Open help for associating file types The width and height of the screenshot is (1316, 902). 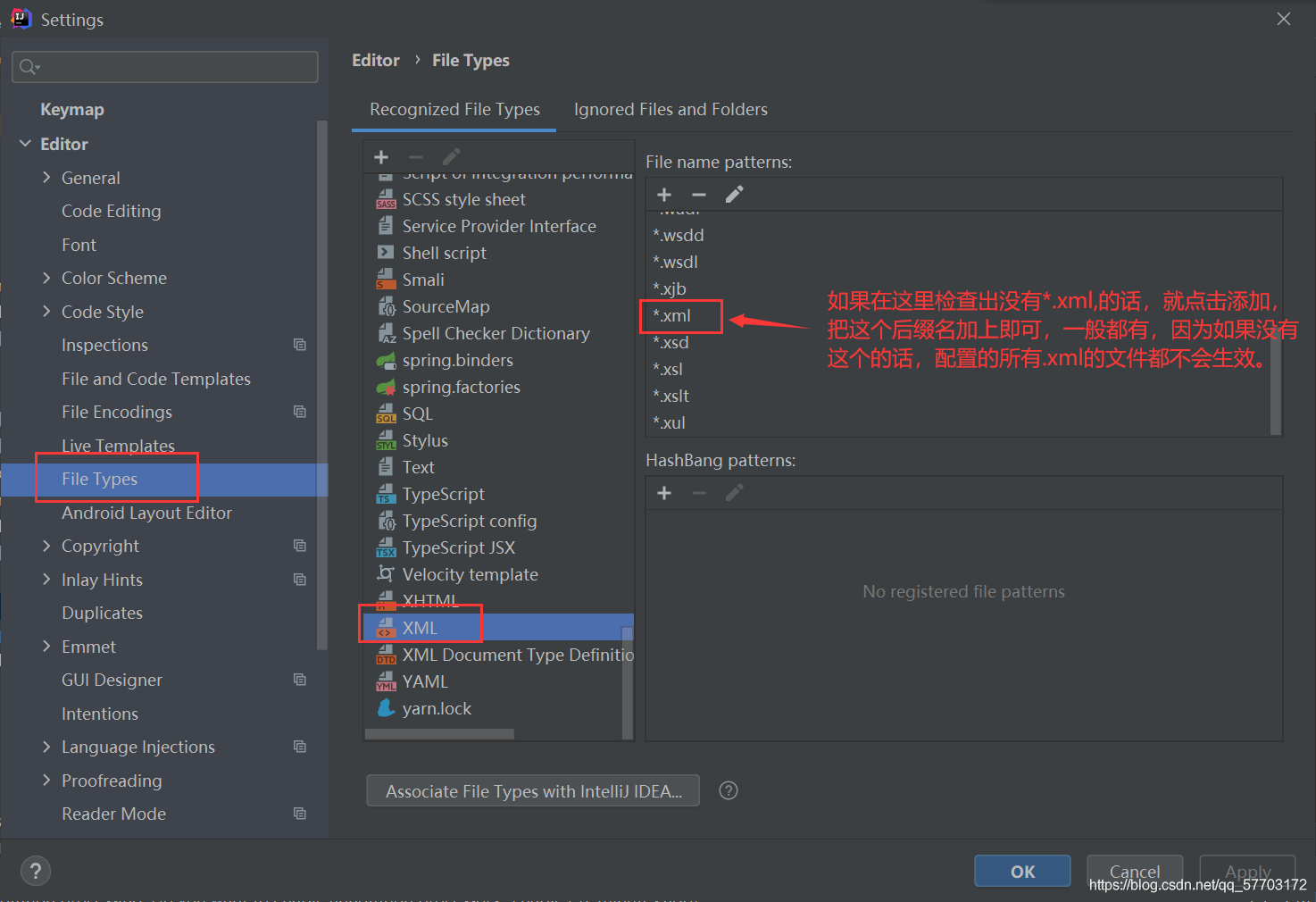pos(729,790)
